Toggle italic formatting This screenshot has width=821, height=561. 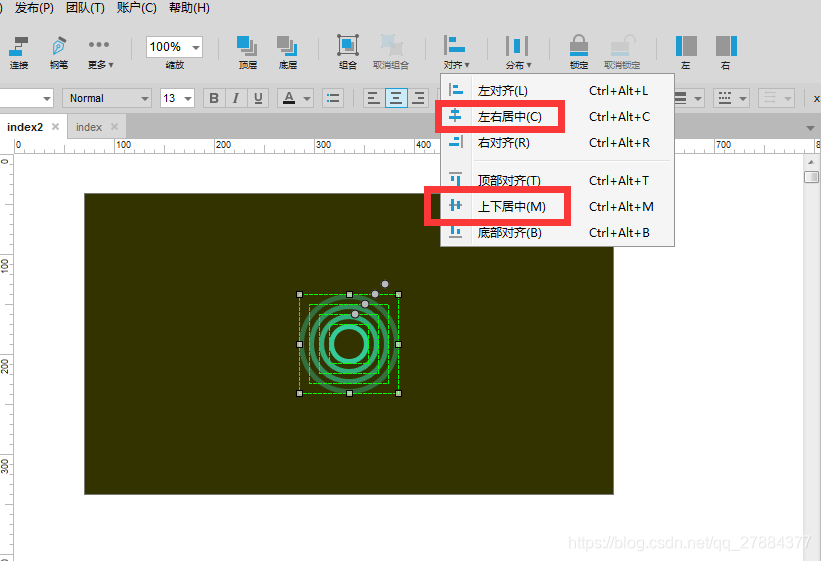(x=236, y=98)
